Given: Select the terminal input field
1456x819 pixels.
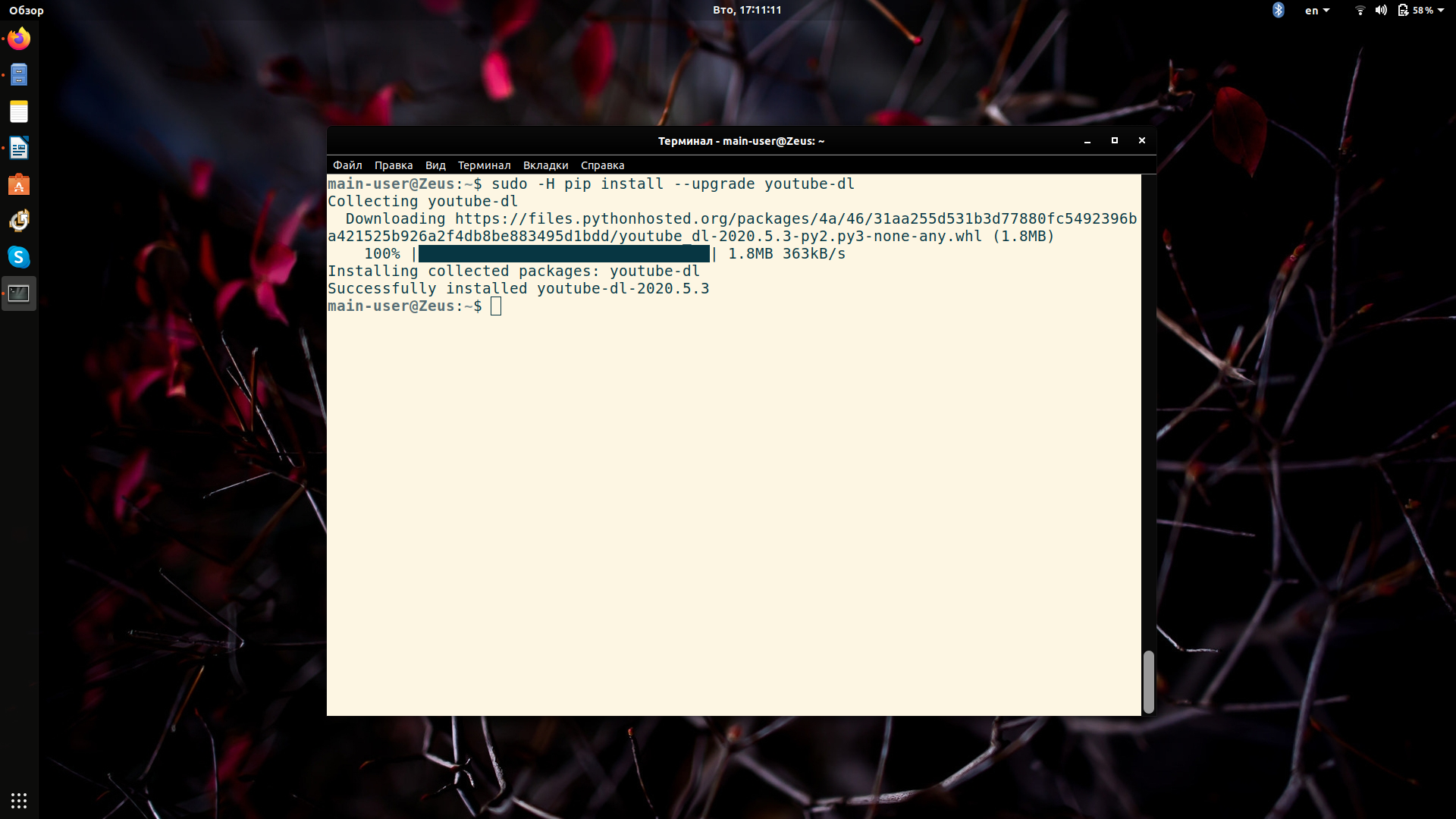Looking at the screenshot, I should click(496, 306).
